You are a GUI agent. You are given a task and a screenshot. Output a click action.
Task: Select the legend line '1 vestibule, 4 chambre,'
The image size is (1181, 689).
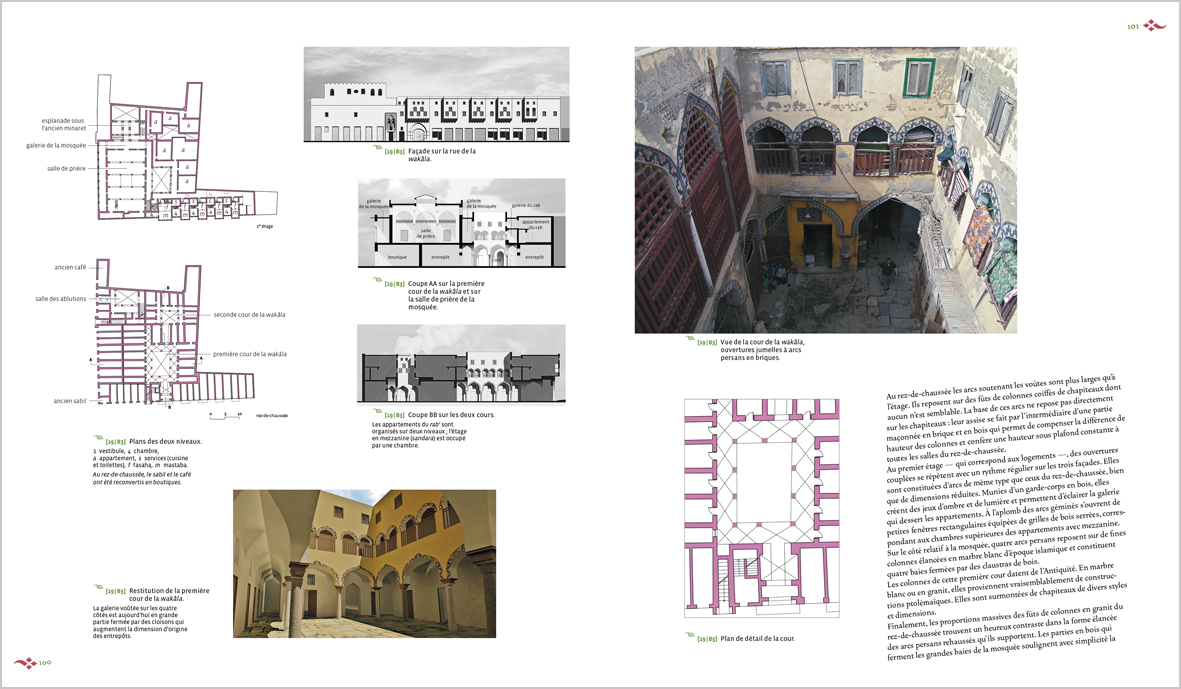pos(125,451)
